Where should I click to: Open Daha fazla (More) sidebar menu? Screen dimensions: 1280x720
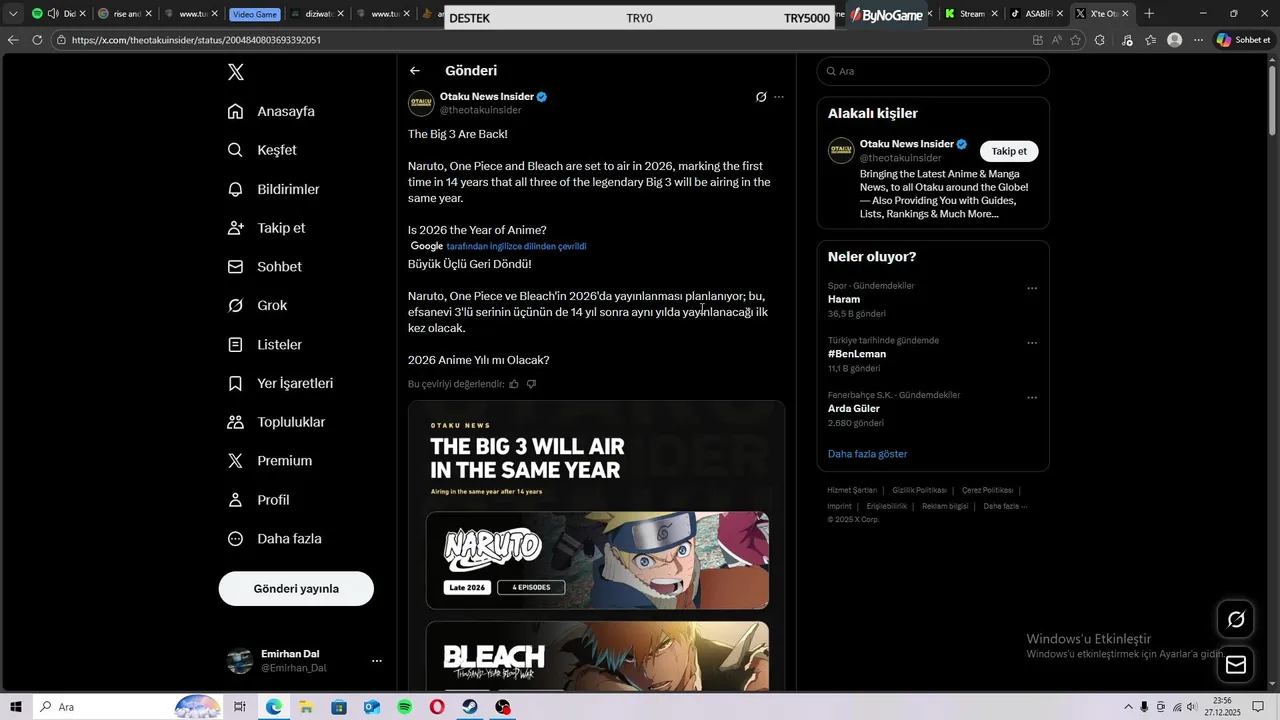(x=274, y=539)
